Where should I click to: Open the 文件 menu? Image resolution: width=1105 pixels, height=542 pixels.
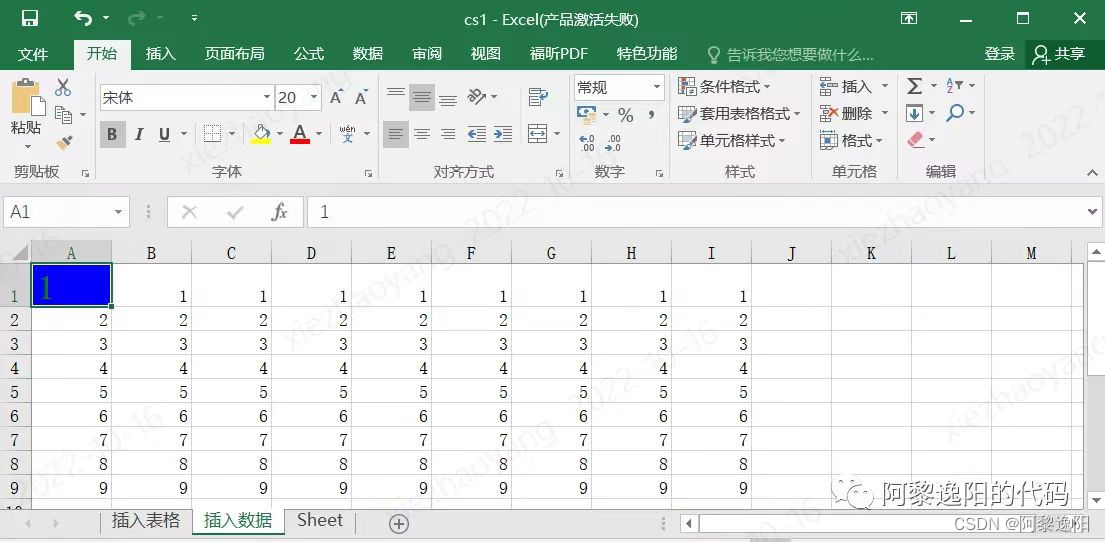33,54
